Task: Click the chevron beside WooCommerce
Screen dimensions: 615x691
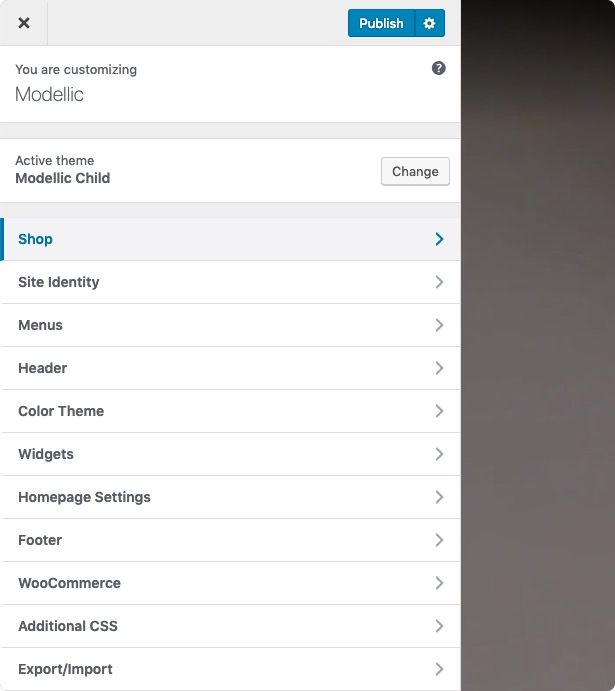Action: (439, 583)
